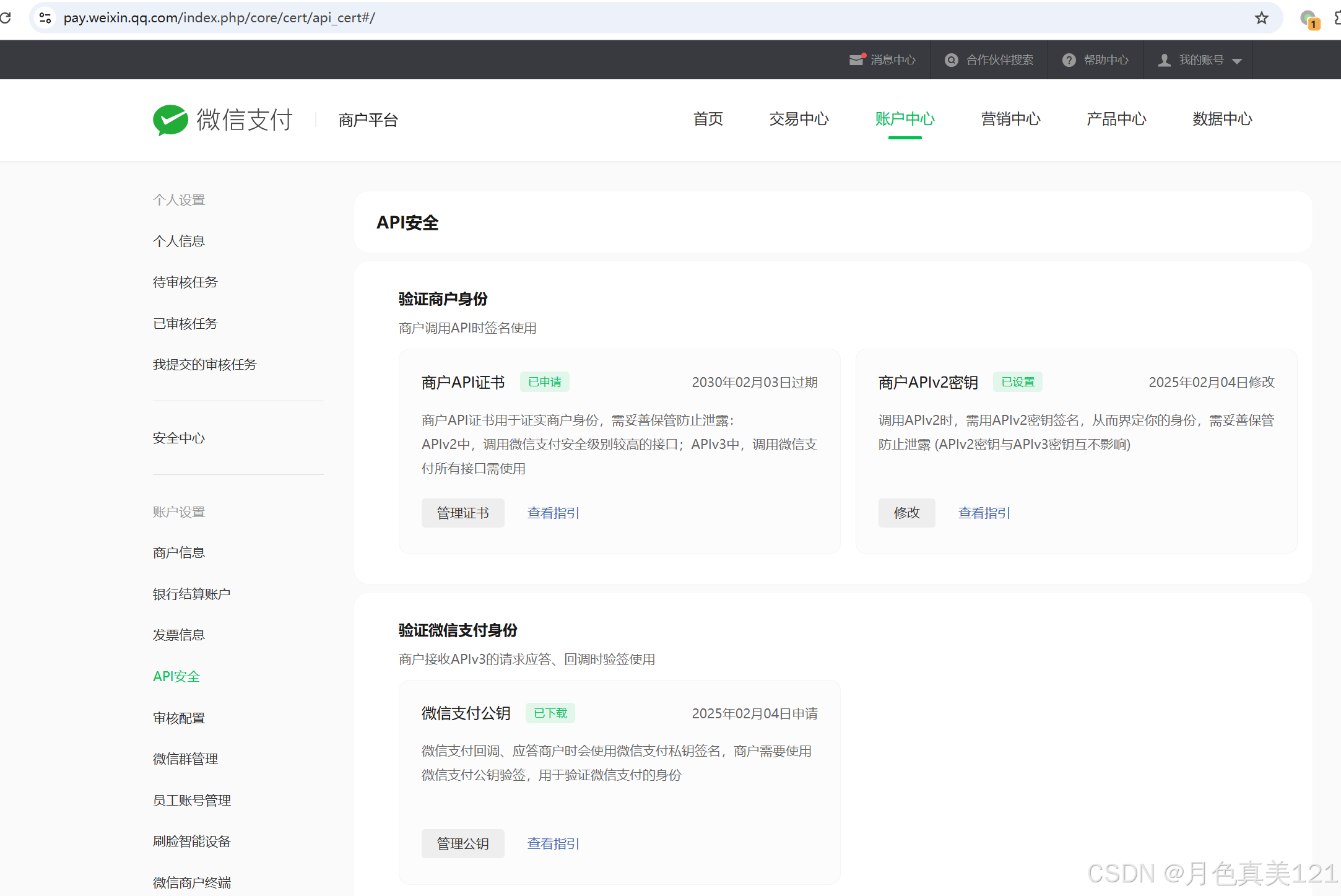Select 营销中心 in the top navigation

pyautogui.click(x=1010, y=120)
